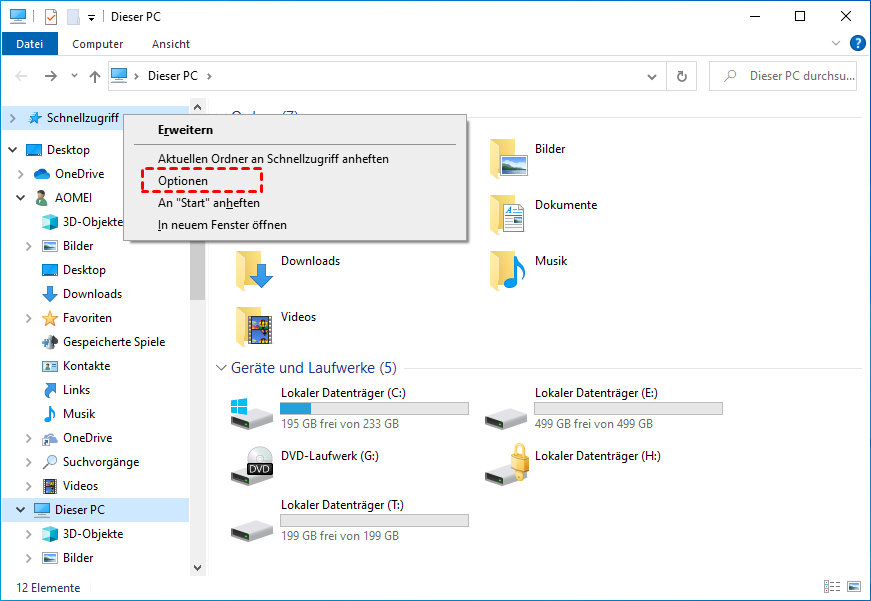Switch to the Computer ribbon tab
This screenshot has width=871, height=601.
(x=97, y=44)
